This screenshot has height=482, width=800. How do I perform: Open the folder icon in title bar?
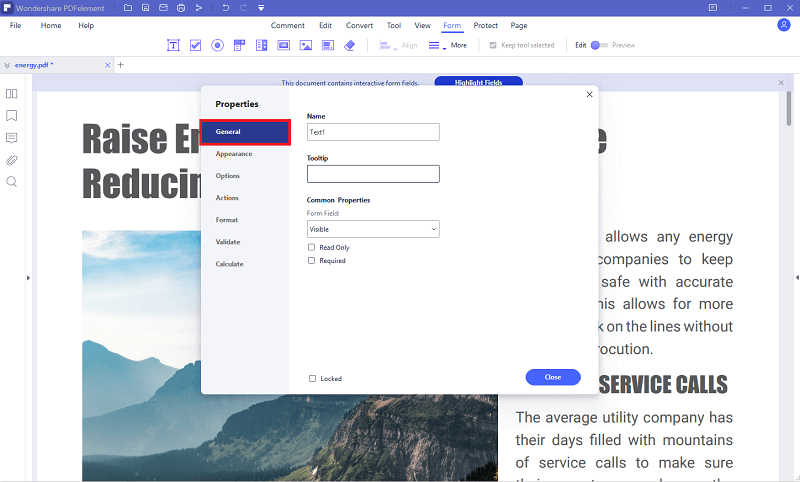(128, 8)
